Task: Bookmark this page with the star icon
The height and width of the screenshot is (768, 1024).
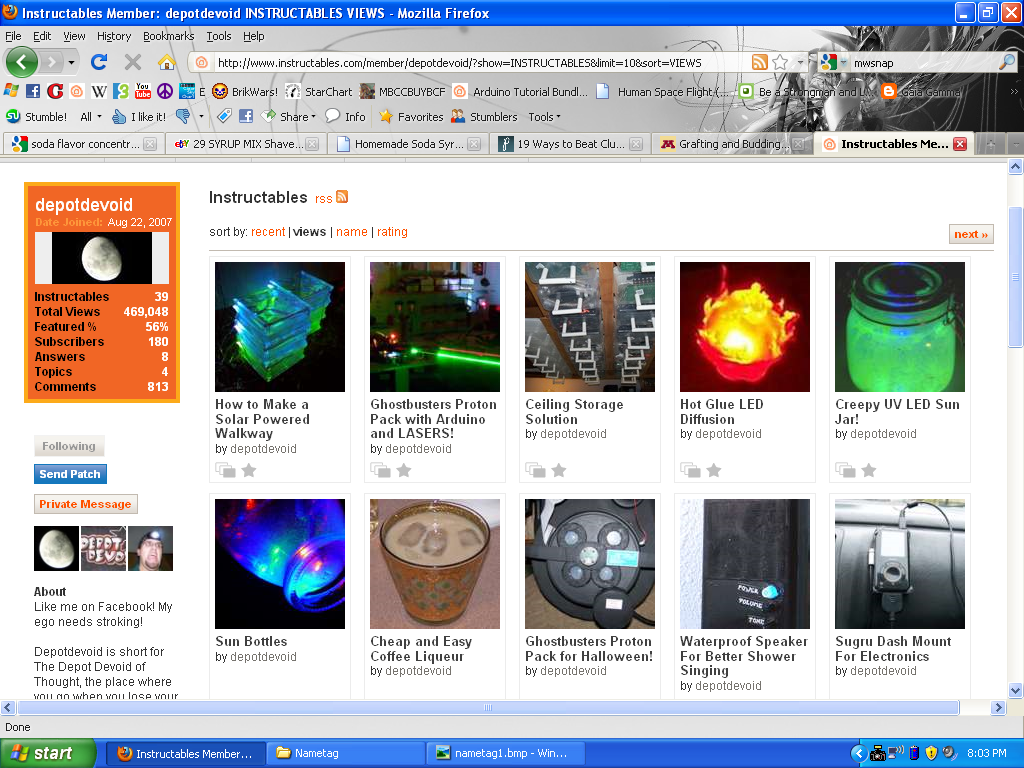Action: pyautogui.click(x=780, y=62)
